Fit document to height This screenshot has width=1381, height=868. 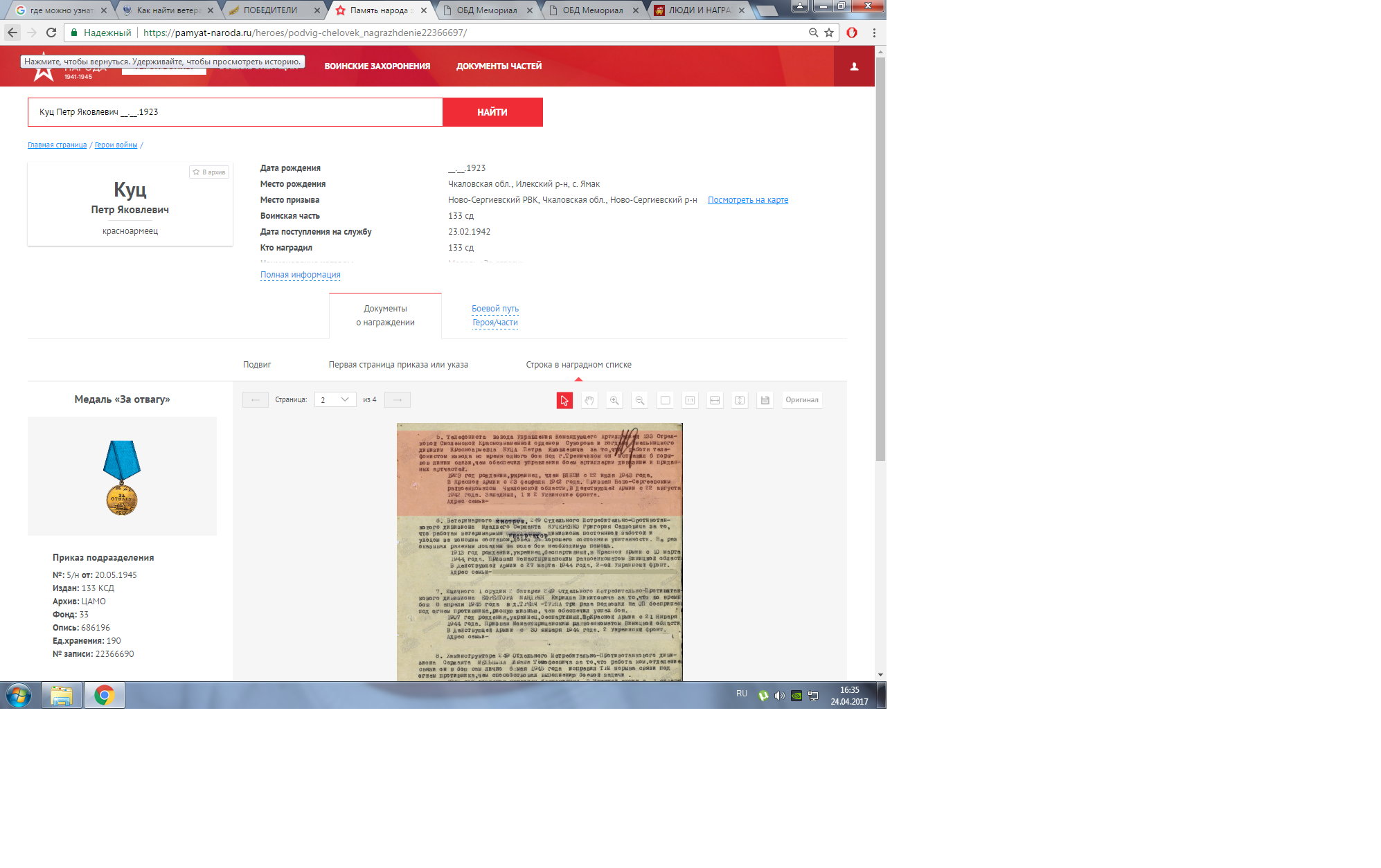[x=740, y=400]
